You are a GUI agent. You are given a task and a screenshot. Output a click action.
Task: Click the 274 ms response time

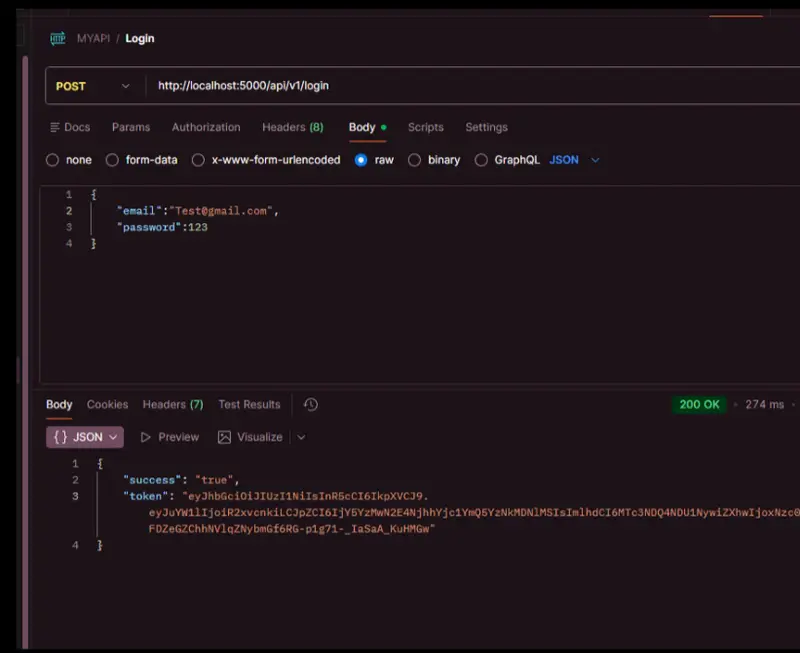click(764, 405)
